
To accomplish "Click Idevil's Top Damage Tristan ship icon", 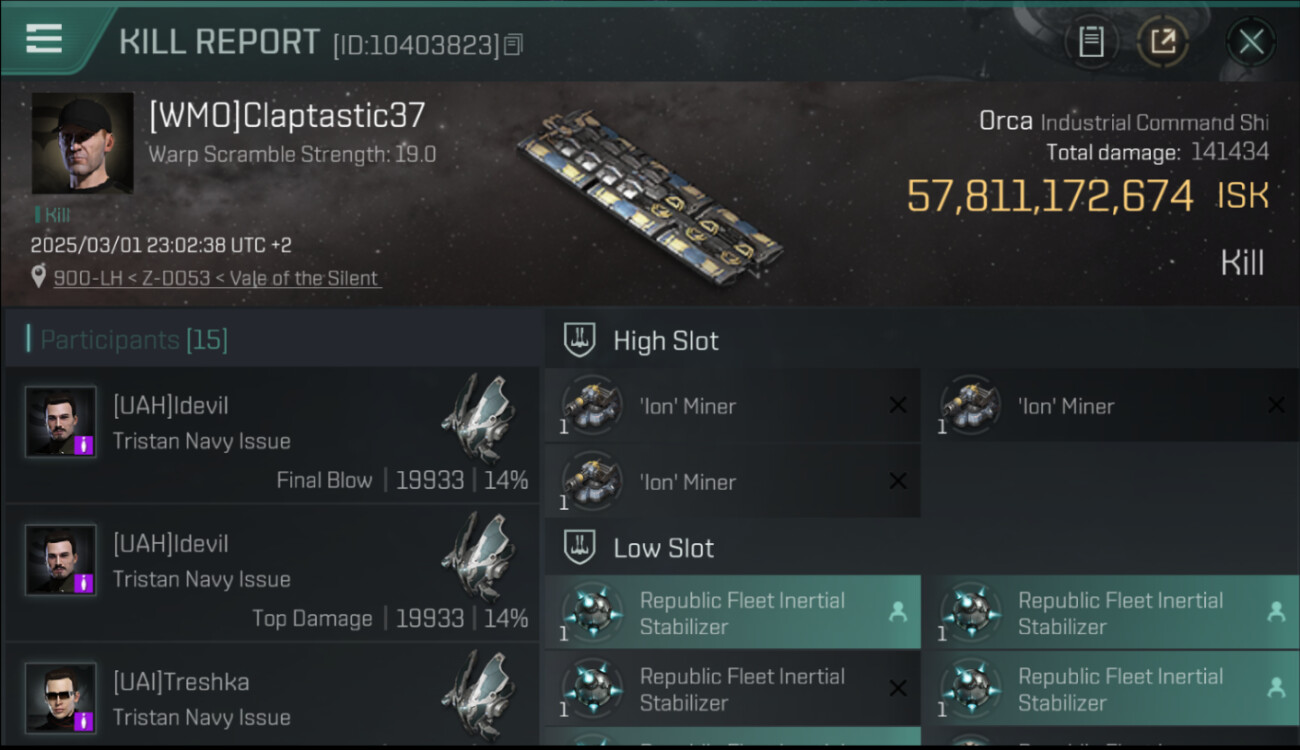I will tap(477, 556).
